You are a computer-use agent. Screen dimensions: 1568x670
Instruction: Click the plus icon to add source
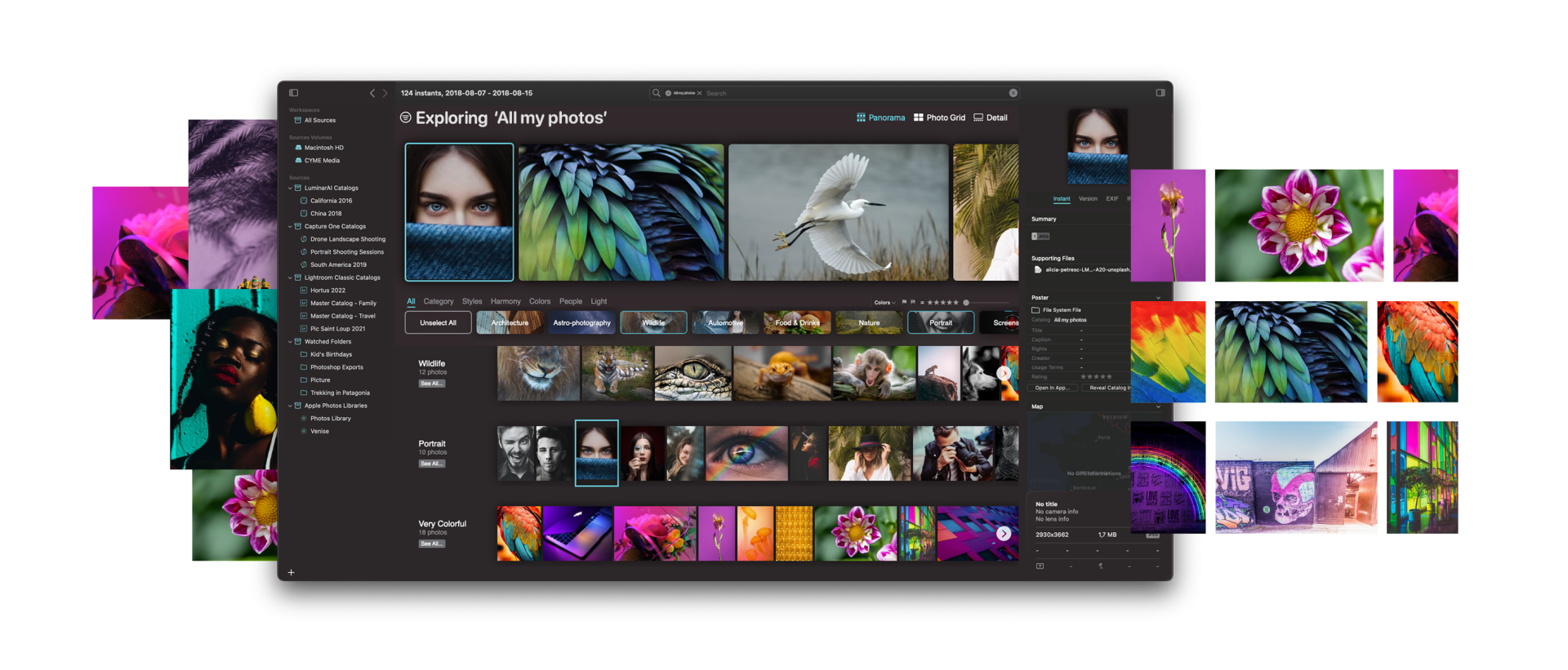(291, 572)
